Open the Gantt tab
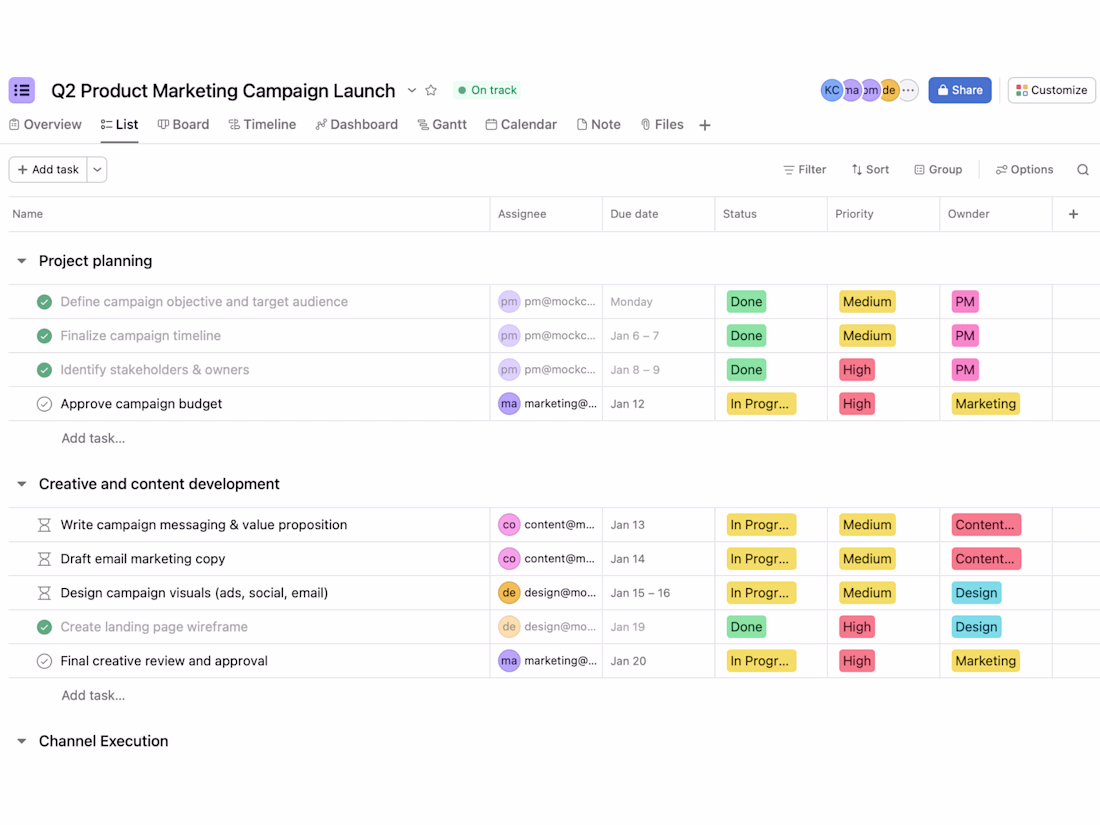This screenshot has width=1100, height=825. 442,125
